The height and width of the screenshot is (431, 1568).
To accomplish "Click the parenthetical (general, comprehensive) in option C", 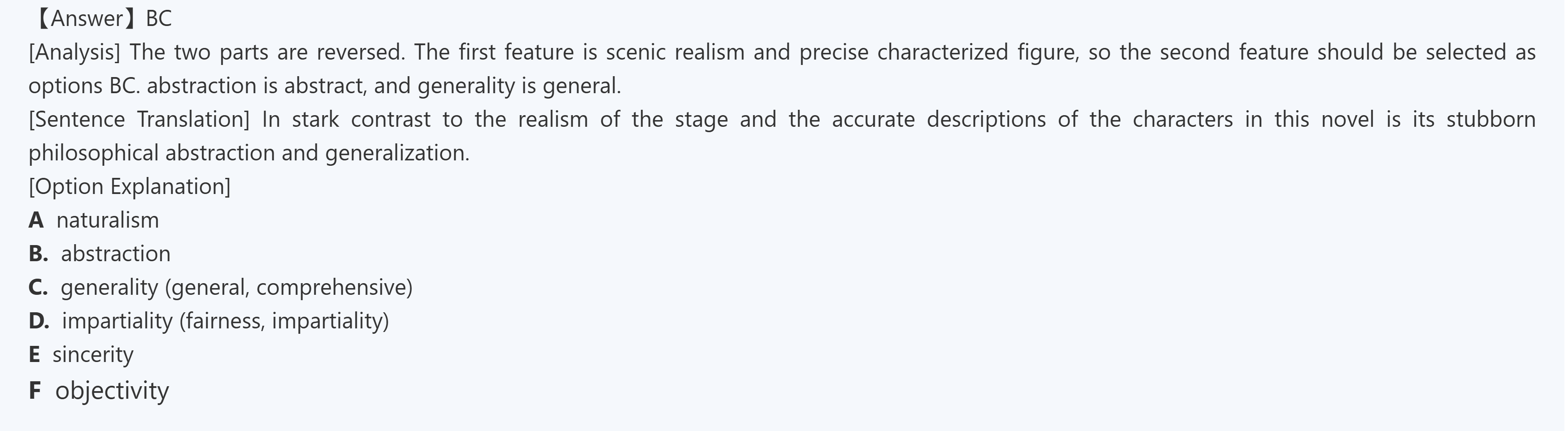I will pyautogui.click(x=288, y=288).
